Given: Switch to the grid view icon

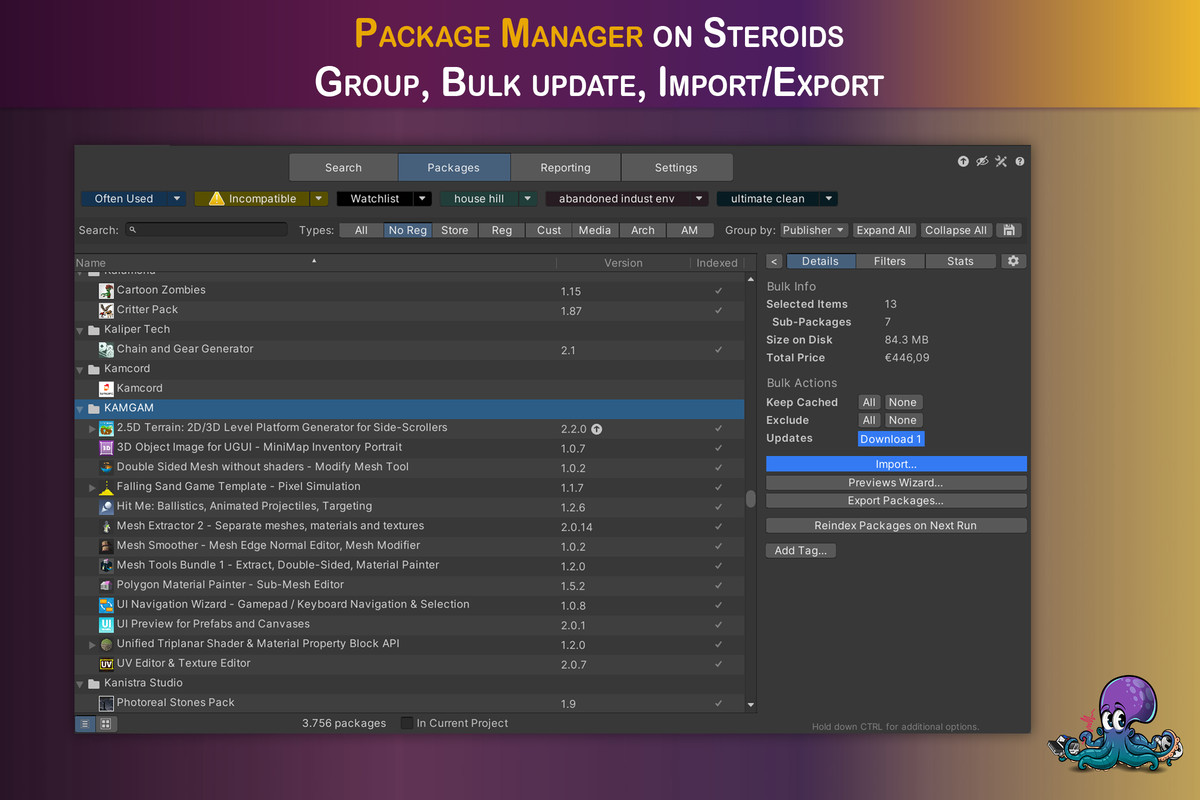Looking at the screenshot, I should tap(105, 723).
